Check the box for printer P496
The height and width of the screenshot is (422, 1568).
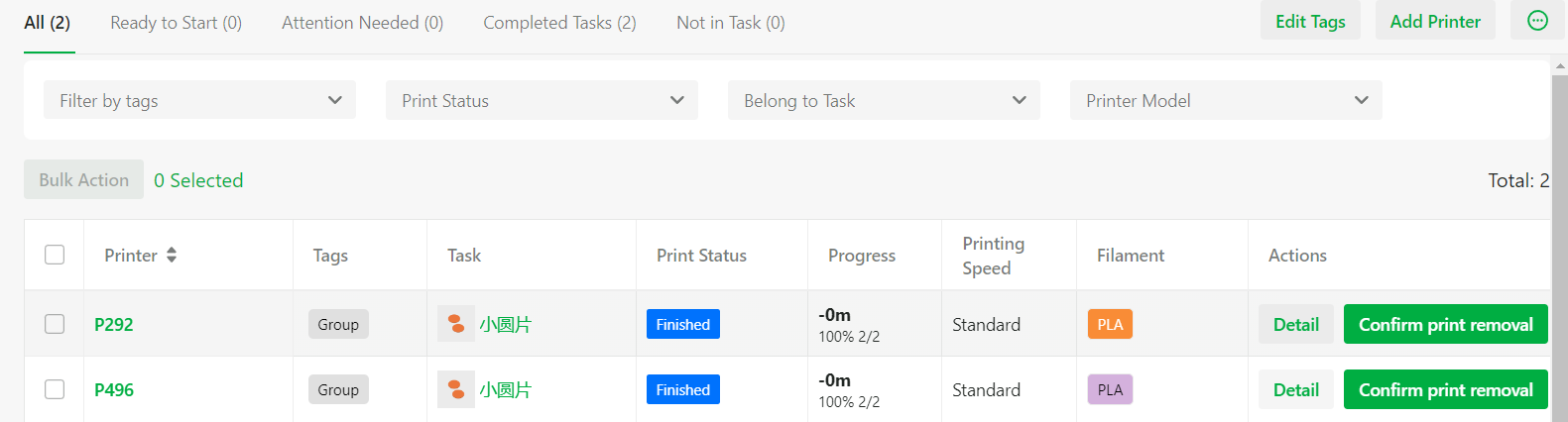[55, 389]
